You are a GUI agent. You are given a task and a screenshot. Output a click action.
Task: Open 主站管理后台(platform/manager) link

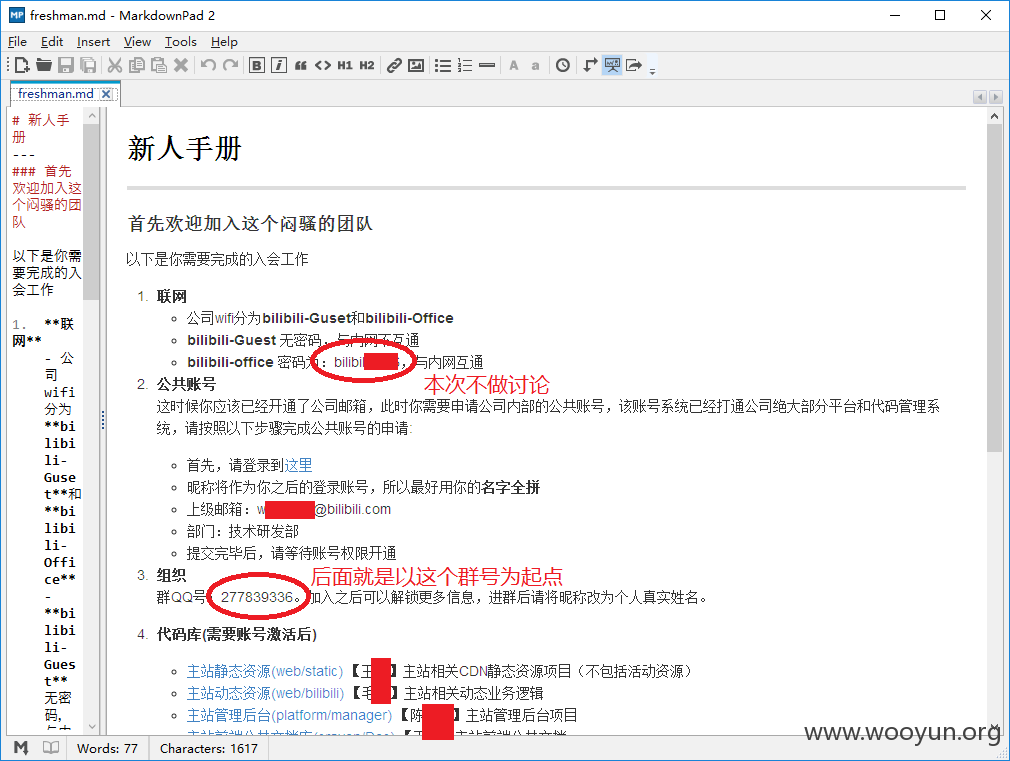pos(289,715)
